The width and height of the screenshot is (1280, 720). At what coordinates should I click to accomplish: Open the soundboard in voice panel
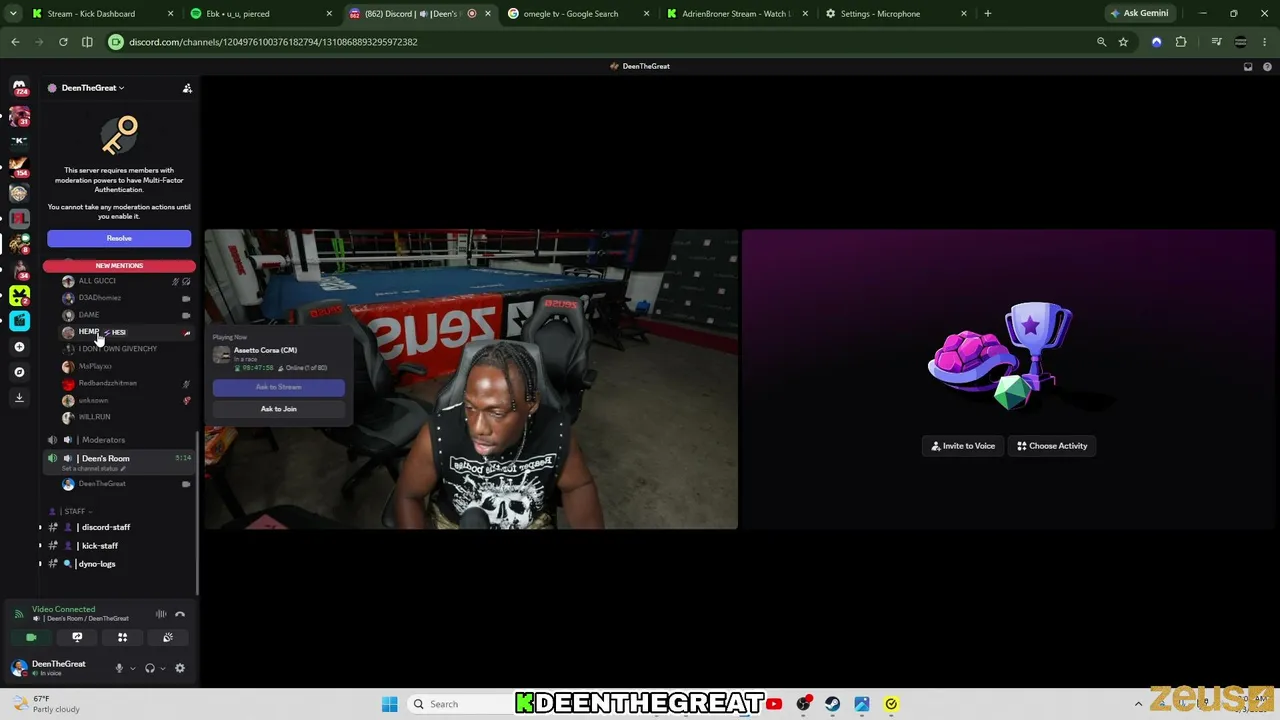[x=168, y=637]
